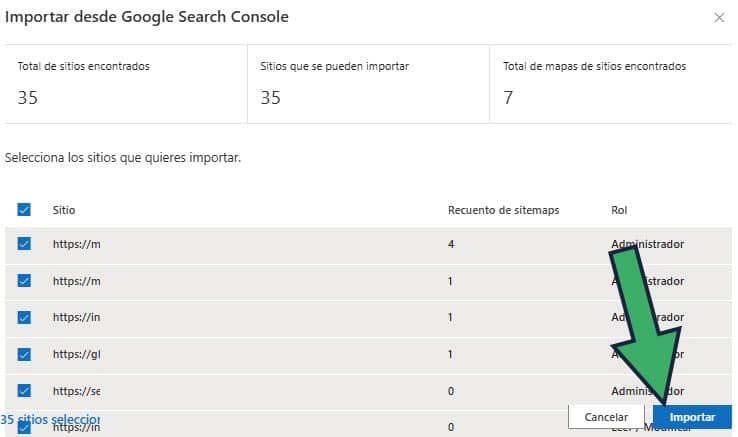
Task: Click the Importar button
Action: (692, 417)
